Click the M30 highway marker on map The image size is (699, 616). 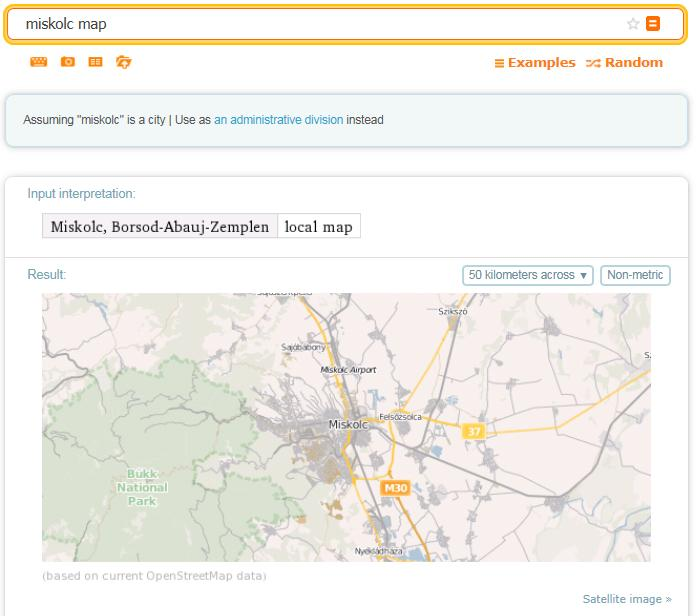pos(395,488)
